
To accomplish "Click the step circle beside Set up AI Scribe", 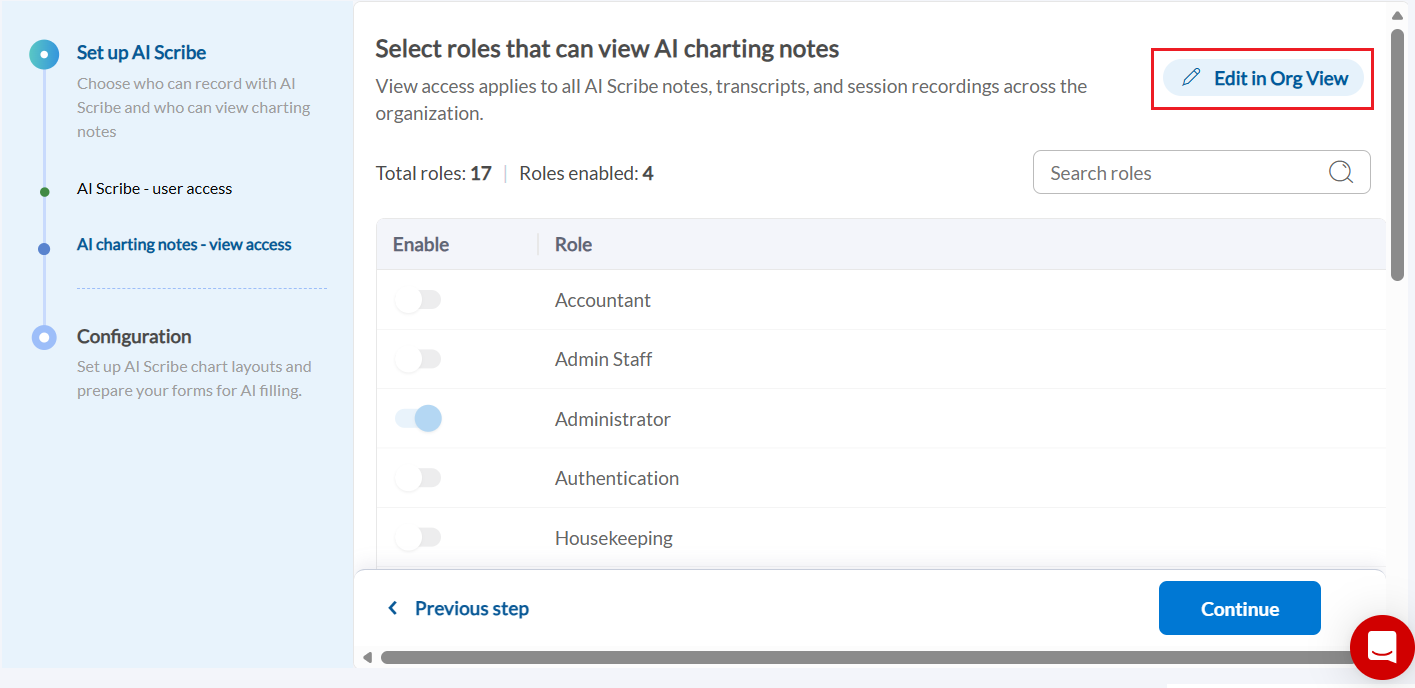I will [x=44, y=53].
